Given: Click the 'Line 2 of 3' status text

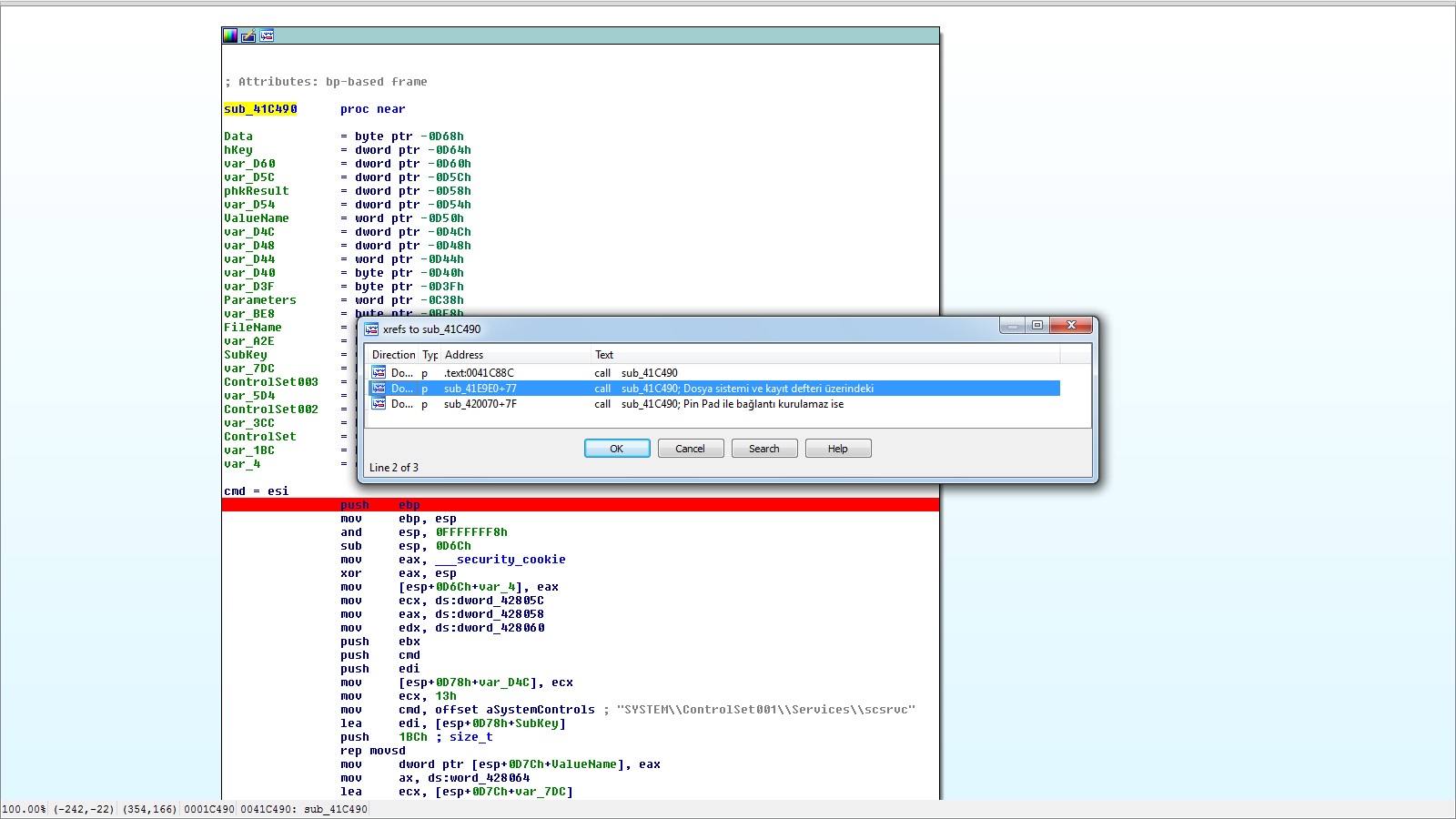Looking at the screenshot, I should (394, 468).
